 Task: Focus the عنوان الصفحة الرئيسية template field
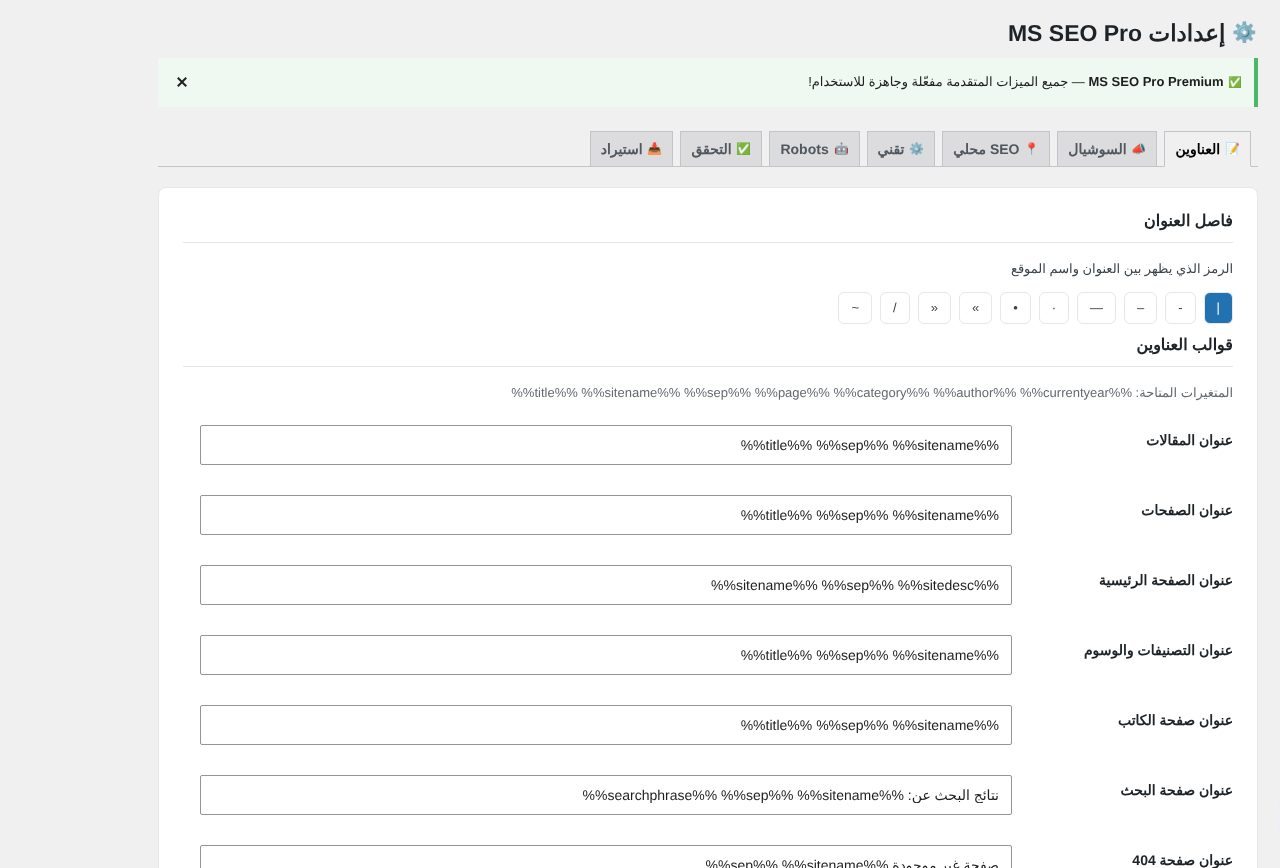coord(606,585)
